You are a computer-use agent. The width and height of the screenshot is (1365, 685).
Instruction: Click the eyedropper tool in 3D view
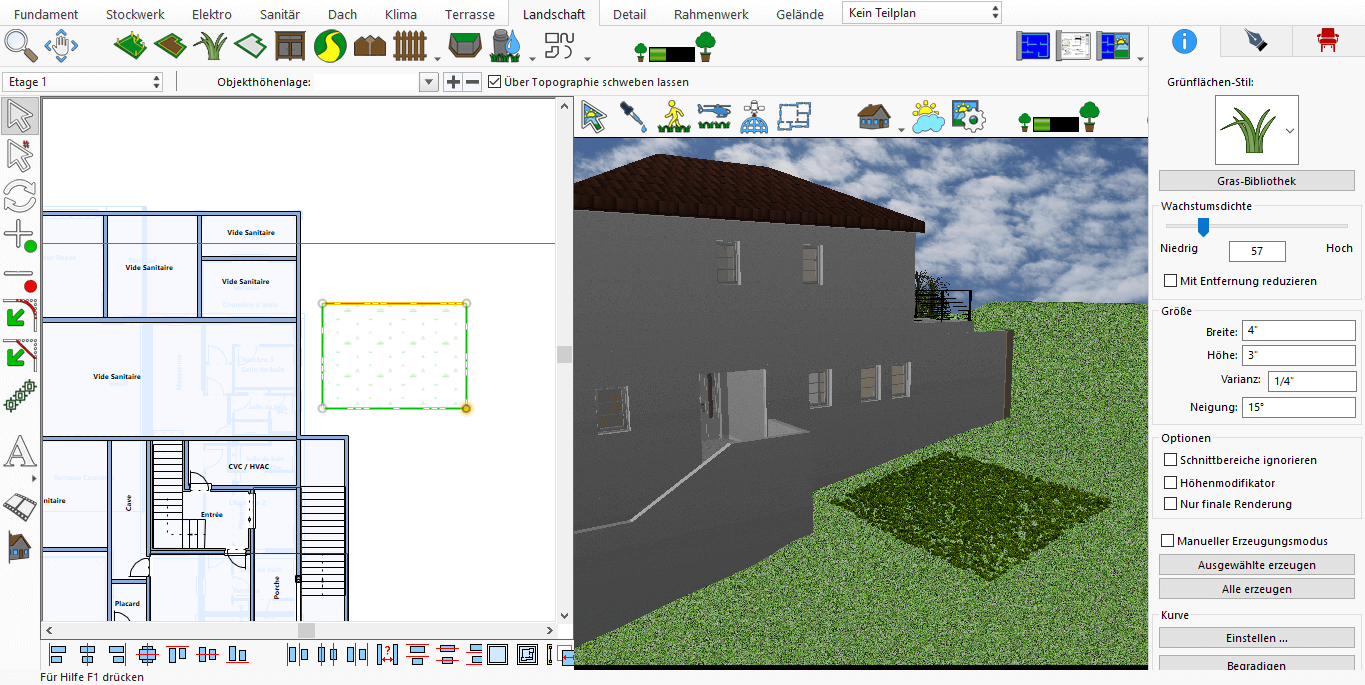[632, 117]
